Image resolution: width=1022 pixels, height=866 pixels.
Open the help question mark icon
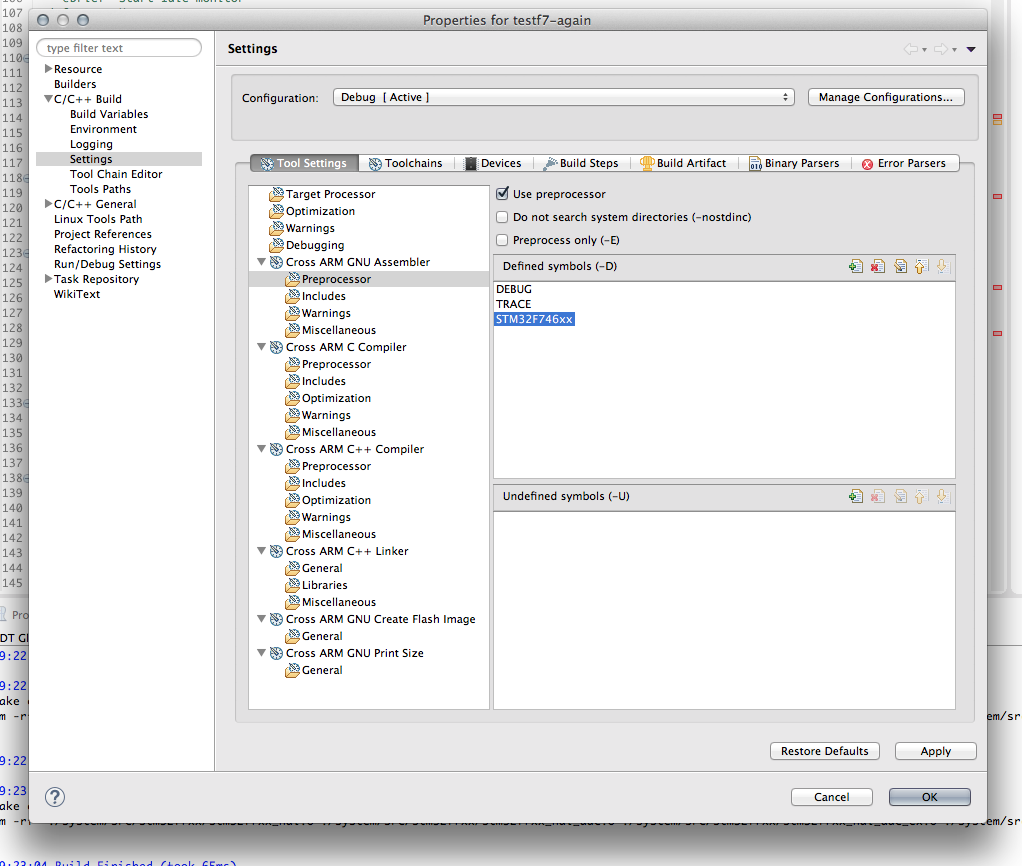click(x=55, y=797)
